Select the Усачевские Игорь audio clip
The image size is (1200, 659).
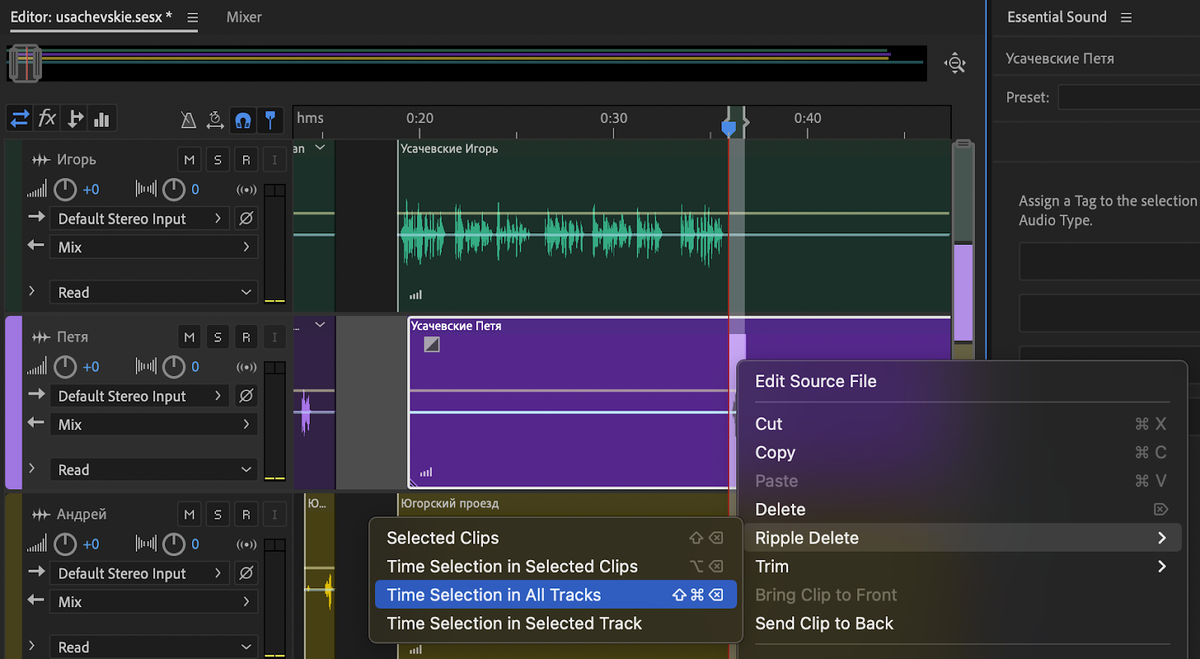(x=674, y=225)
